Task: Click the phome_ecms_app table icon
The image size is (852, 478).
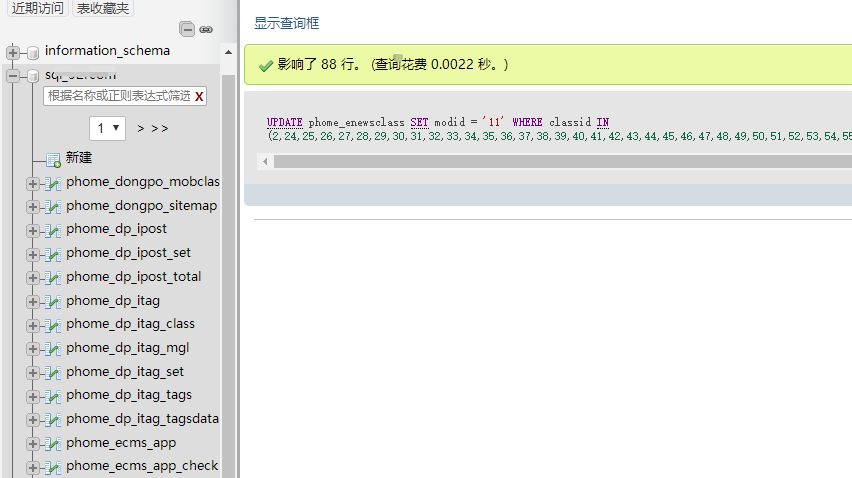Action: pos(53,444)
